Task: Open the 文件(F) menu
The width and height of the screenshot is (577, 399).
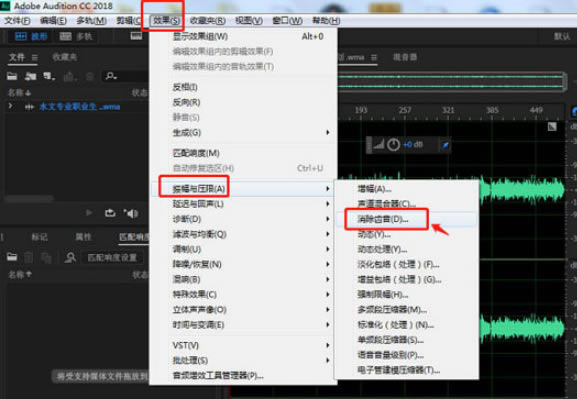Action: (17, 21)
